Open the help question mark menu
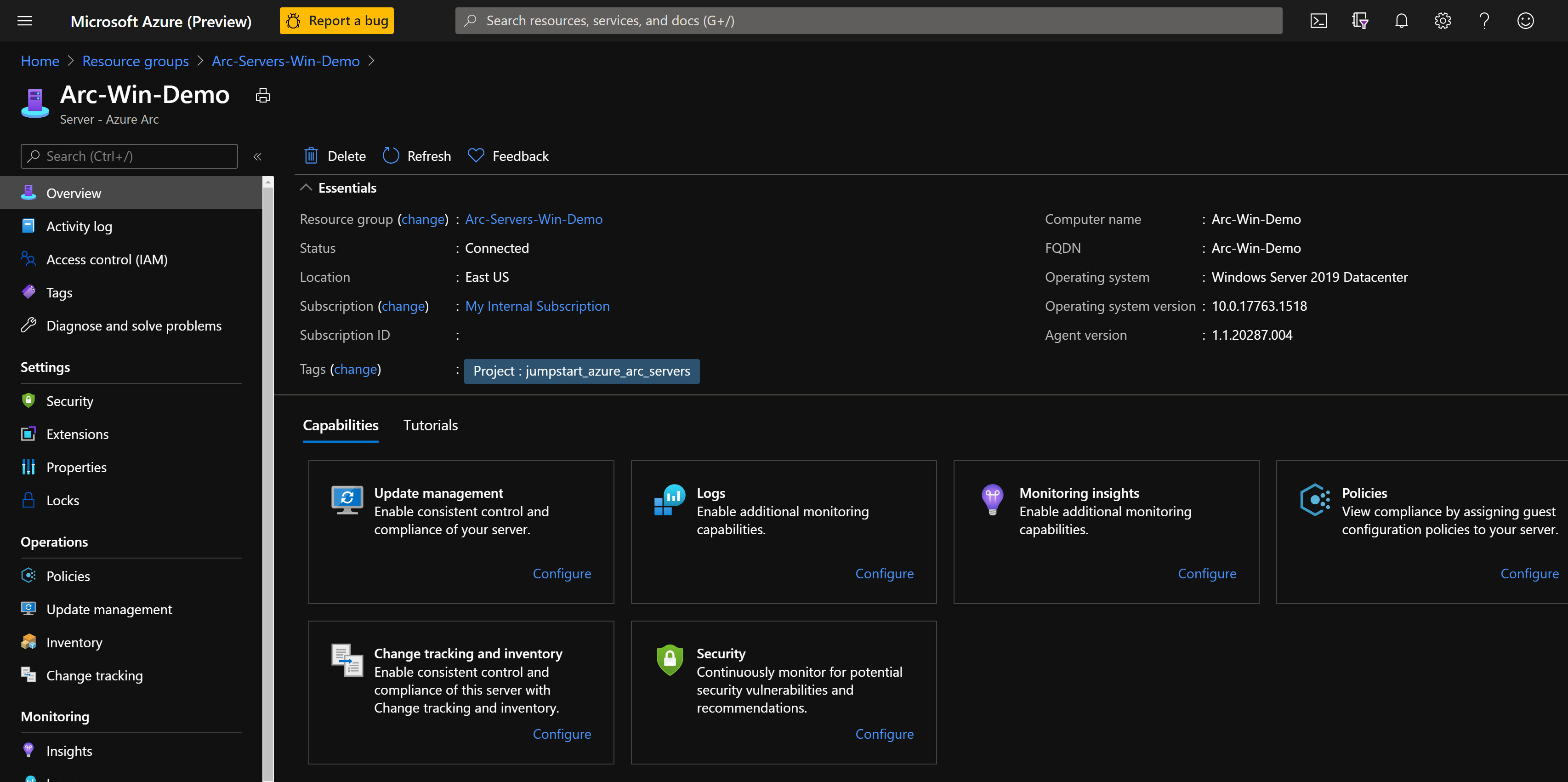This screenshot has height=782, width=1568. click(x=1484, y=21)
